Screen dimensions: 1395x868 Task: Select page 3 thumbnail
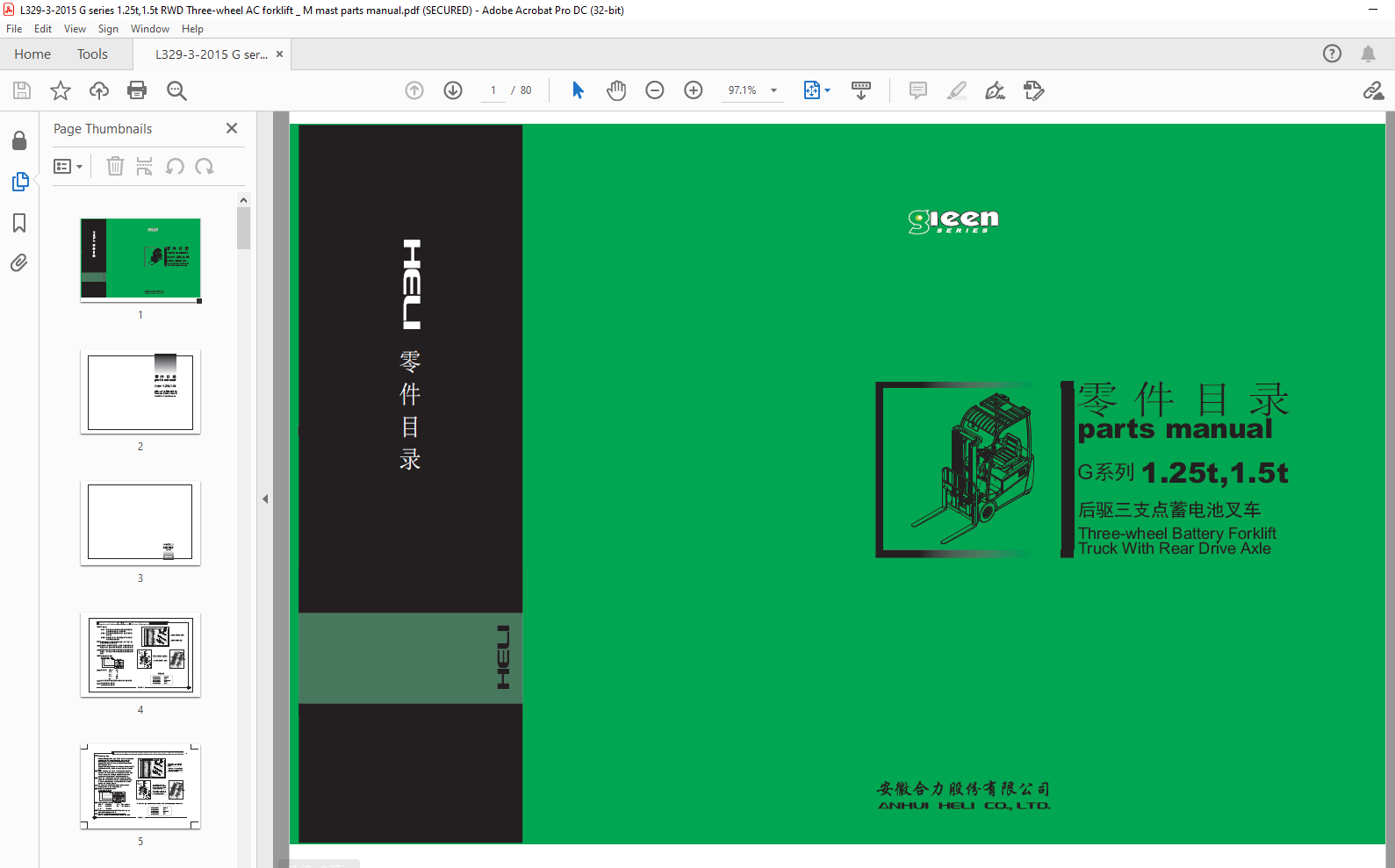[x=140, y=523]
